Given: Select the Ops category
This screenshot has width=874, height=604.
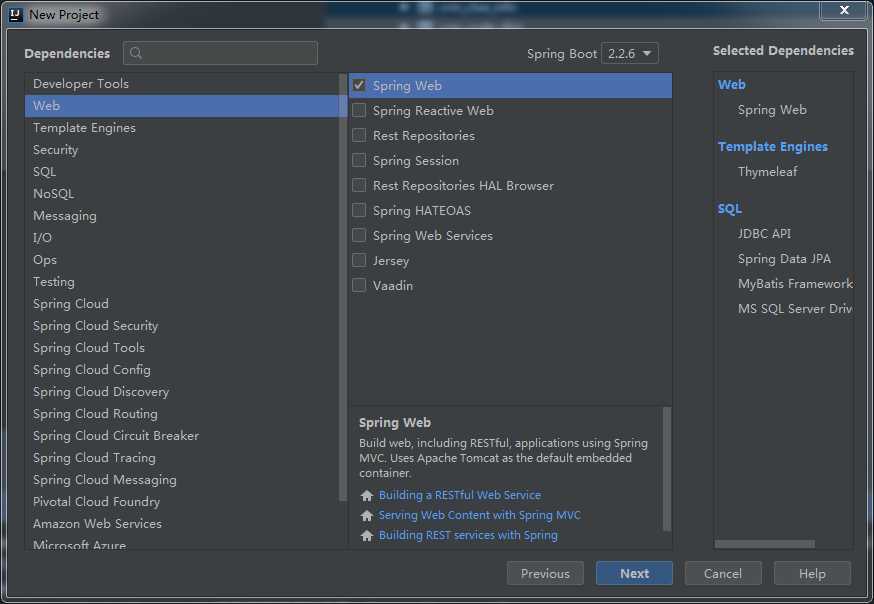Looking at the screenshot, I should [182, 260].
